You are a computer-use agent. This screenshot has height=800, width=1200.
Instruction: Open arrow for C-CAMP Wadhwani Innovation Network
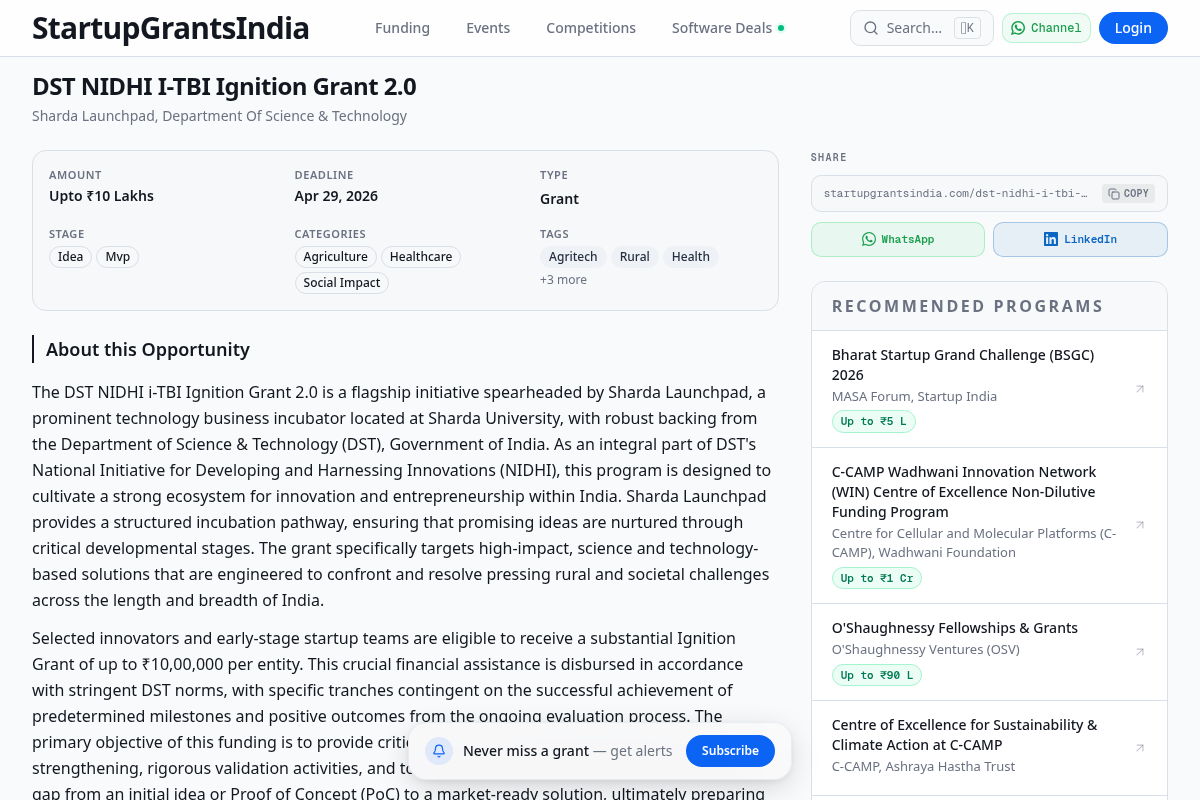[x=1139, y=525]
